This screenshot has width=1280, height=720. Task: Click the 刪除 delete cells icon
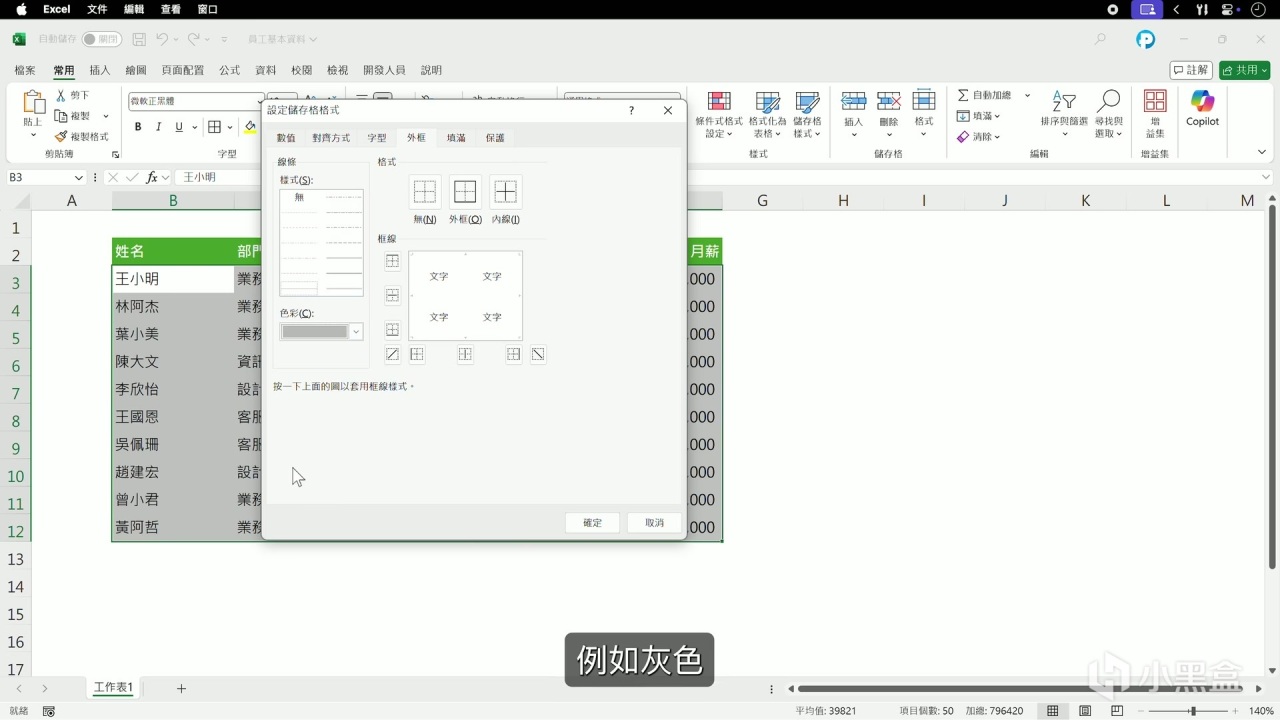[888, 102]
